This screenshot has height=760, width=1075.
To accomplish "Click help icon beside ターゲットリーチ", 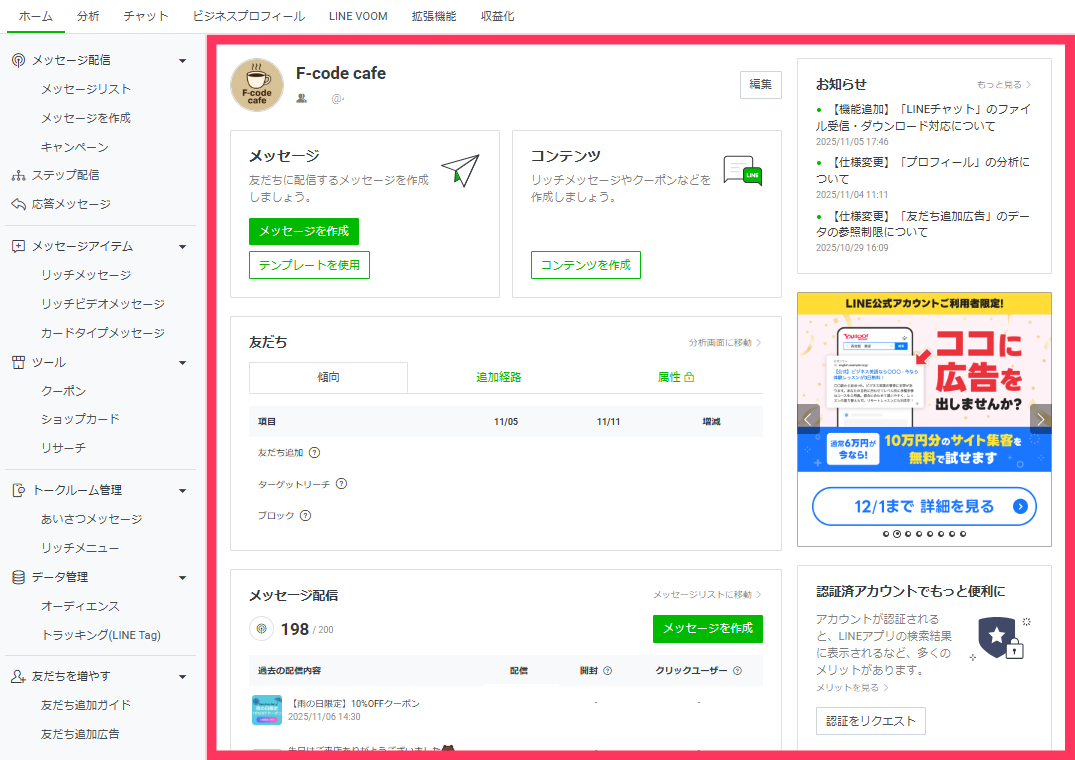I will (341, 484).
